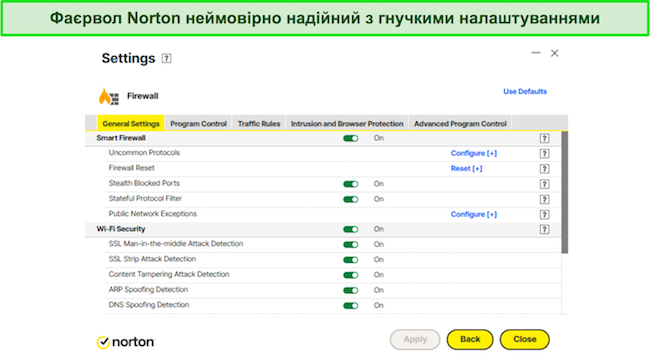This screenshot has height=361, width=650.
Task: Toggle Smart Firewall switch
Action: [351, 138]
